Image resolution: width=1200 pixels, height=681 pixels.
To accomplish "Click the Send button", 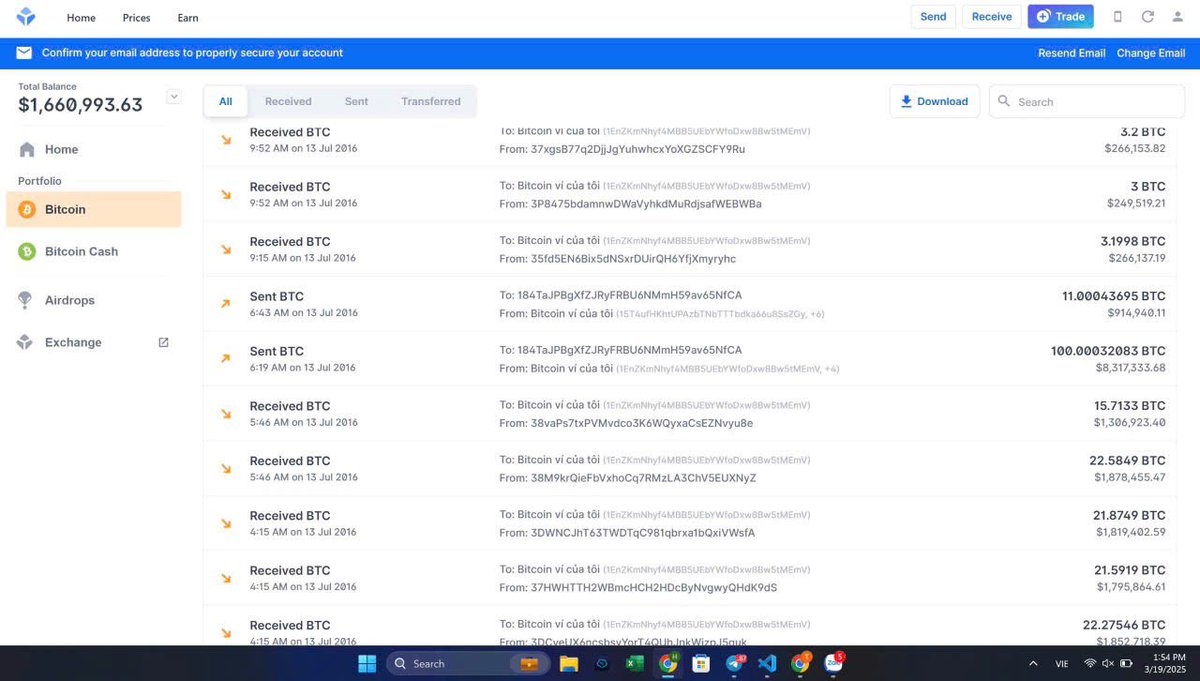I will click(x=933, y=16).
